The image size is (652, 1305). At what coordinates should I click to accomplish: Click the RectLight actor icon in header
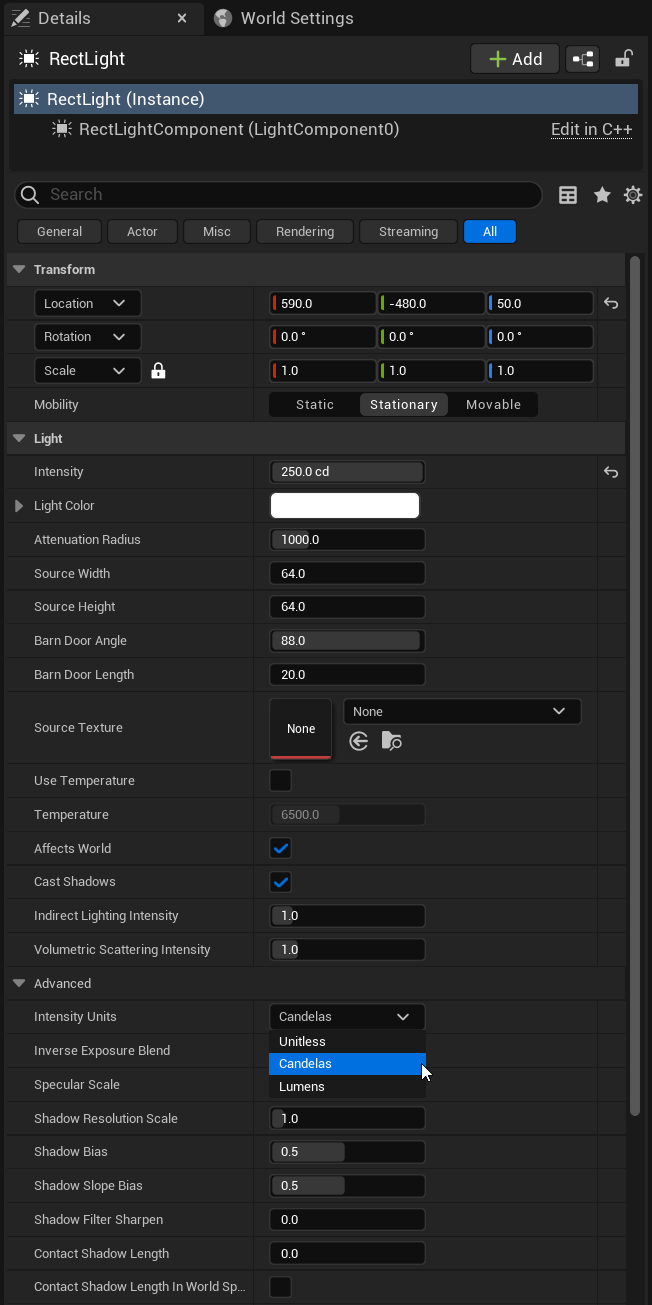pos(28,59)
